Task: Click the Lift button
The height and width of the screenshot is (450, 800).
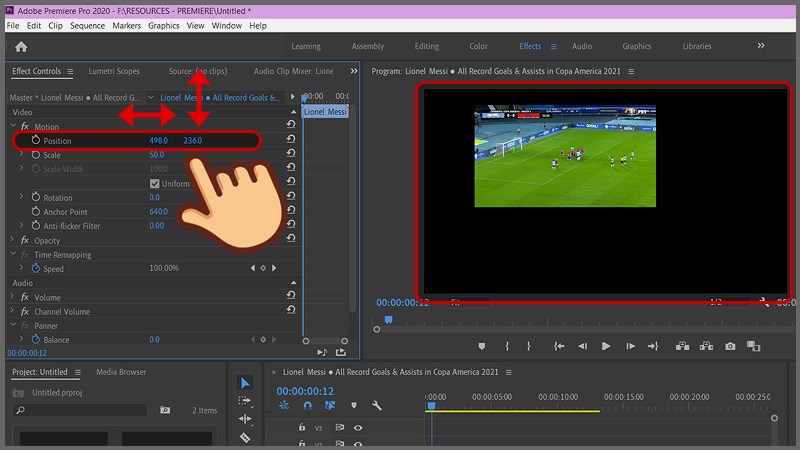Action: [x=682, y=346]
